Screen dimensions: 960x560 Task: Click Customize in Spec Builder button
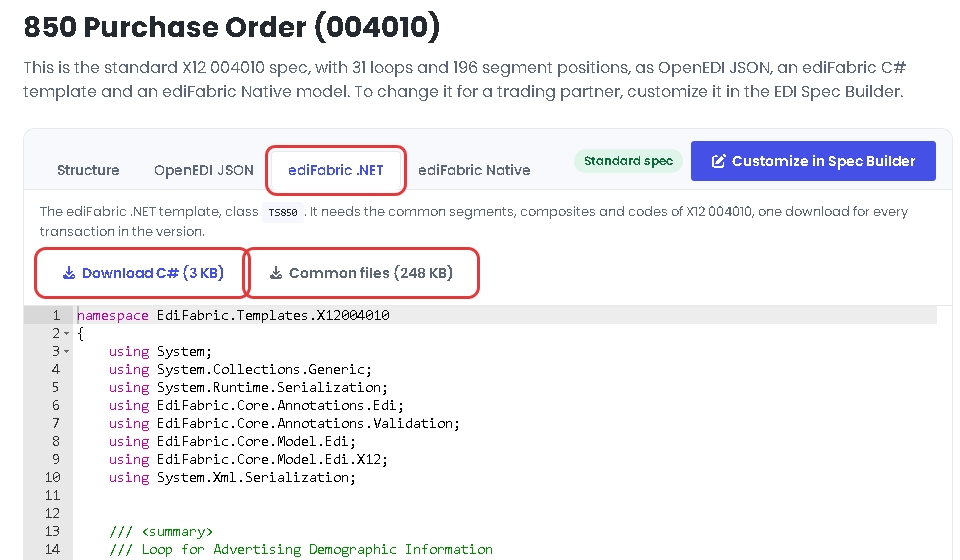[813, 161]
